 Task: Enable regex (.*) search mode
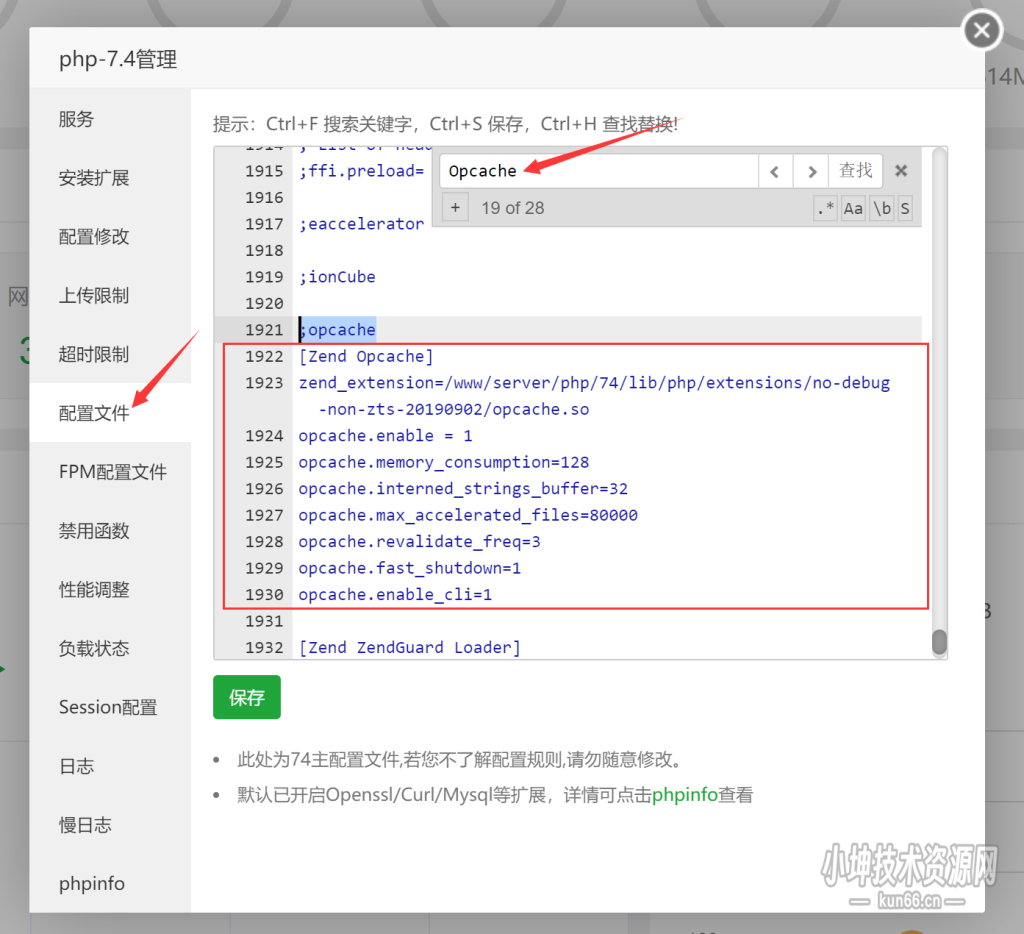point(827,208)
